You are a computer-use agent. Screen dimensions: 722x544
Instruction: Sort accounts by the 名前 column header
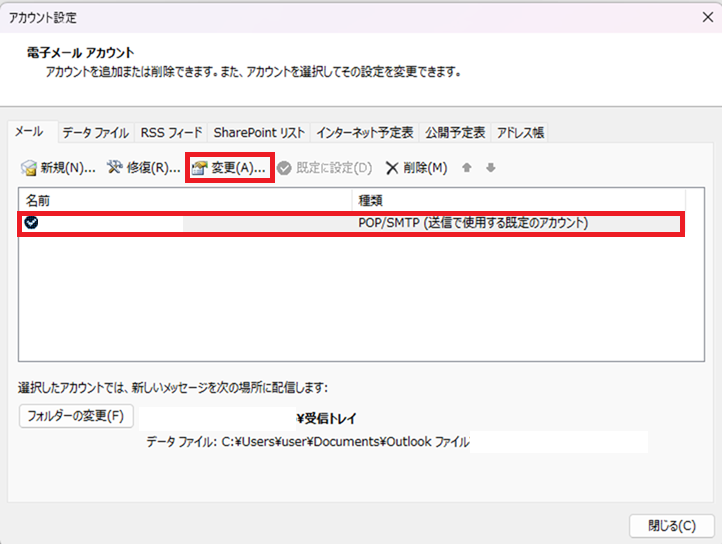tap(185, 200)
